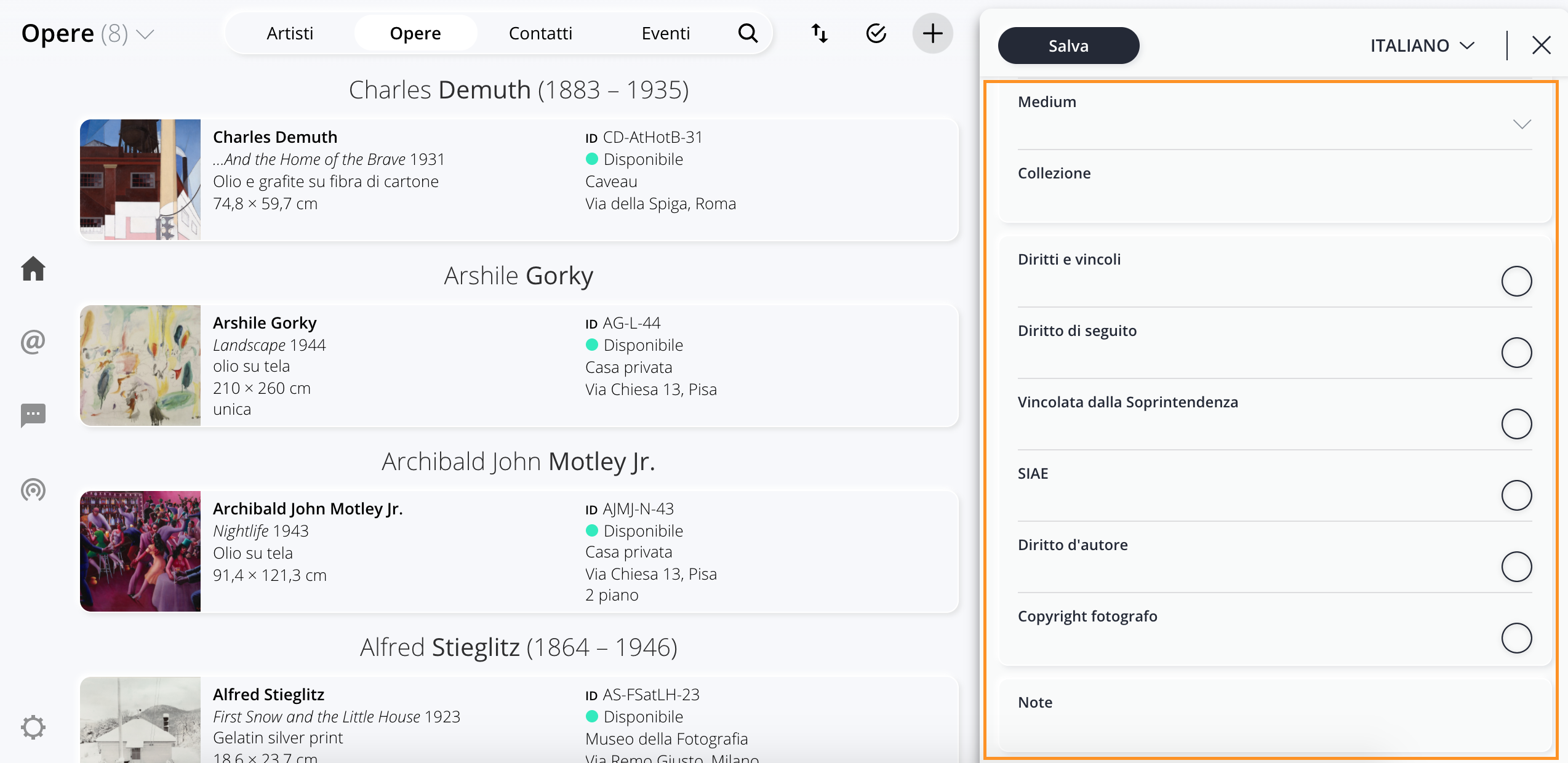Select the Opere tab
This screenshot has width=1568, height=763.
(415, 33)
